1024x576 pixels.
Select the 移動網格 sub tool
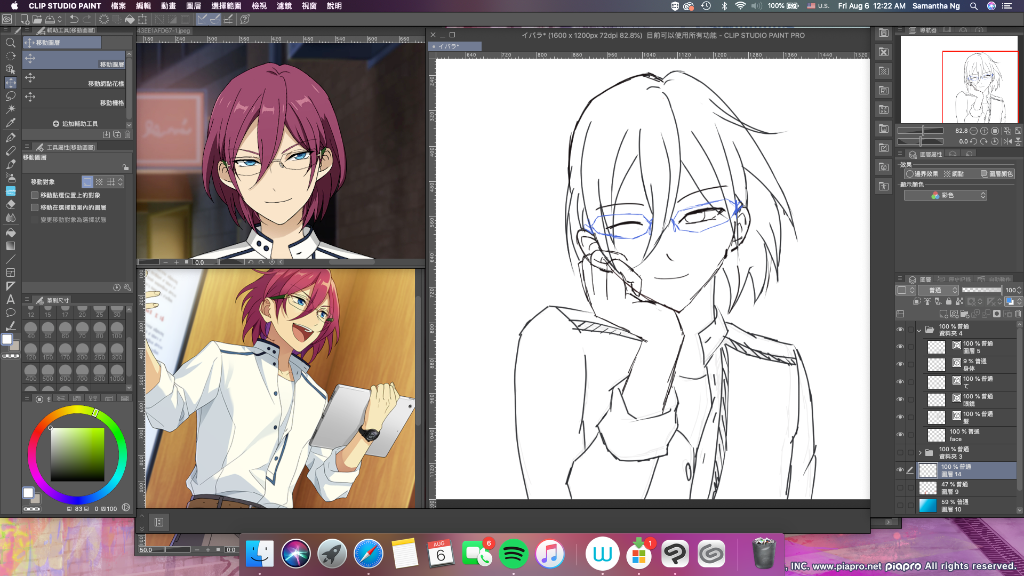[76, 98]
